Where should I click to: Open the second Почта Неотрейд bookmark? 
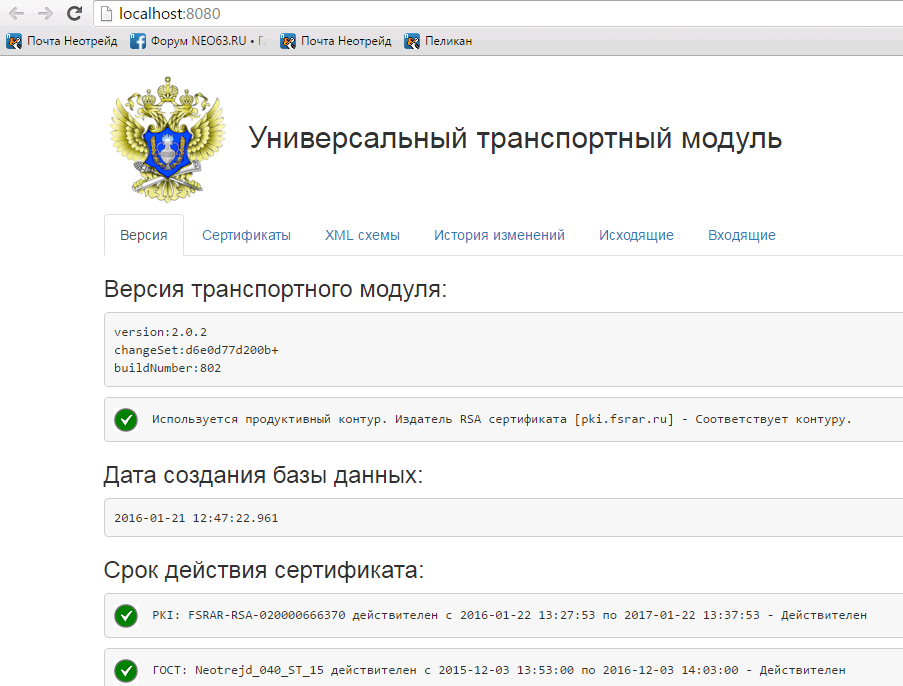pos(336,41)
